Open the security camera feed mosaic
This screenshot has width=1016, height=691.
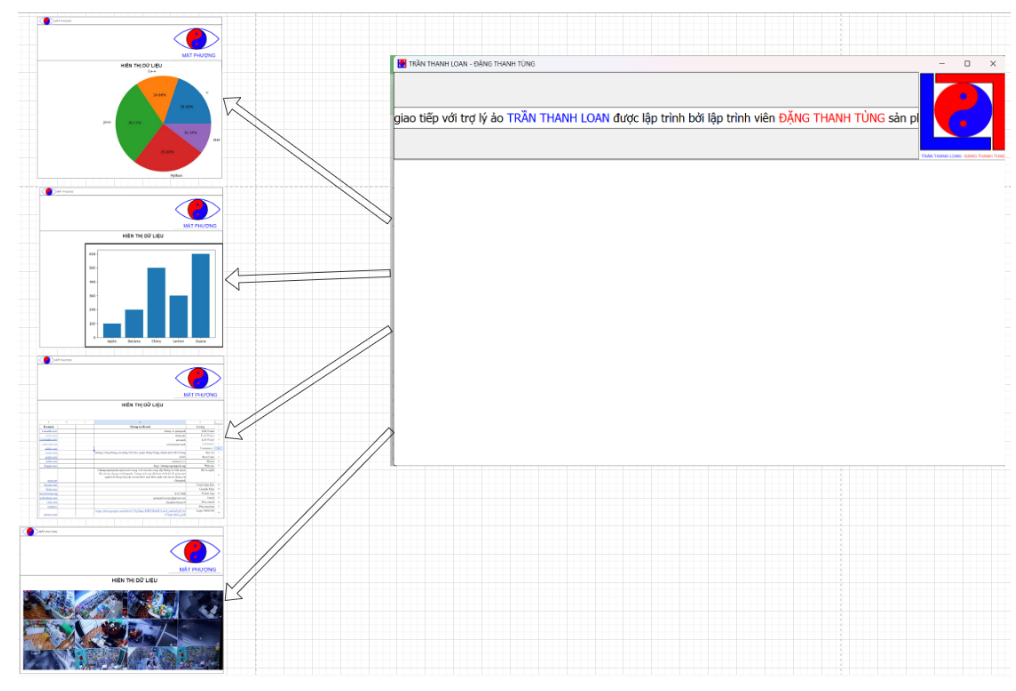pyautogui.click(x=123, y=629)
